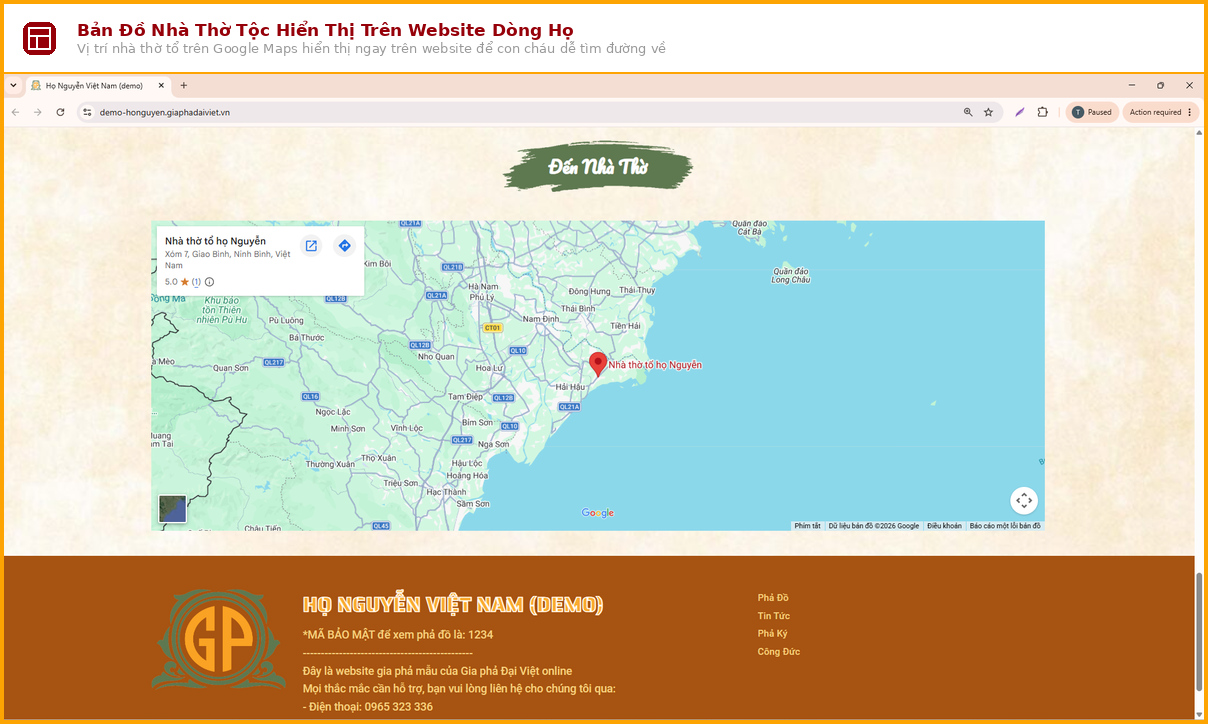Open 'Phím tắt' keyboard shortcuts link
The height and width of the screenshot is (724, 1208).
807,526
